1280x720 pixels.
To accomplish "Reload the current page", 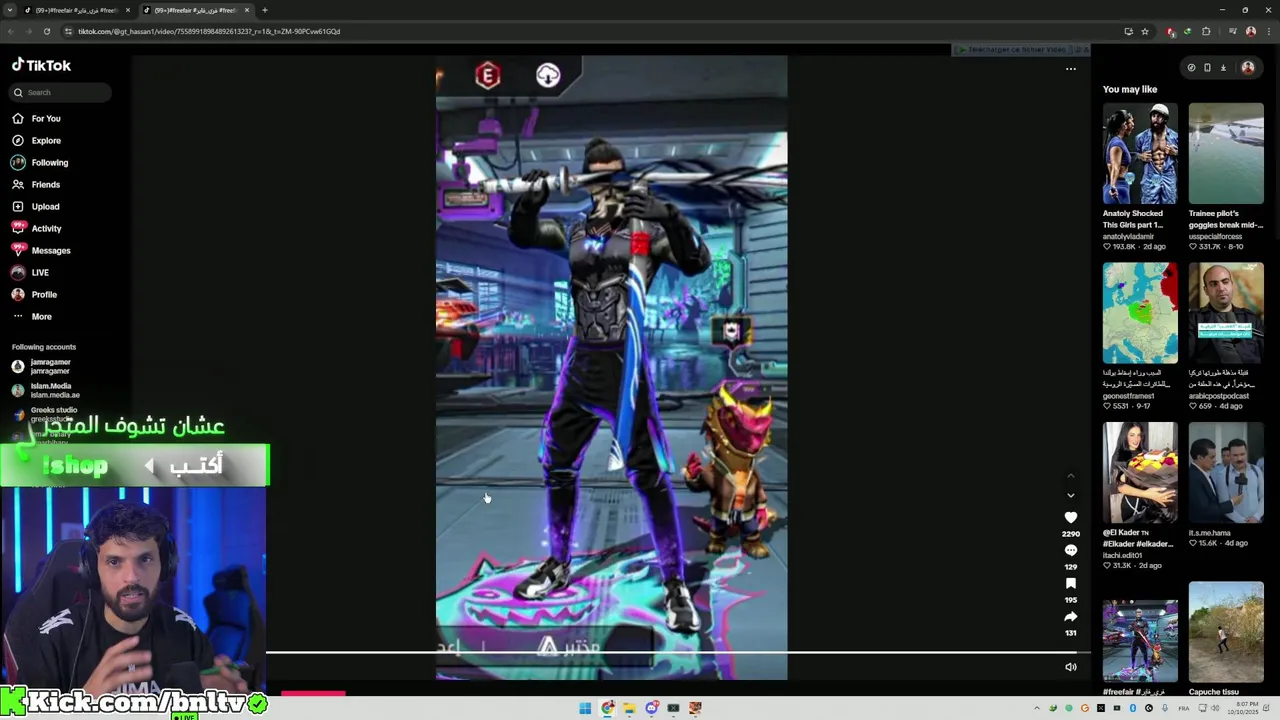I will [46, 31].
